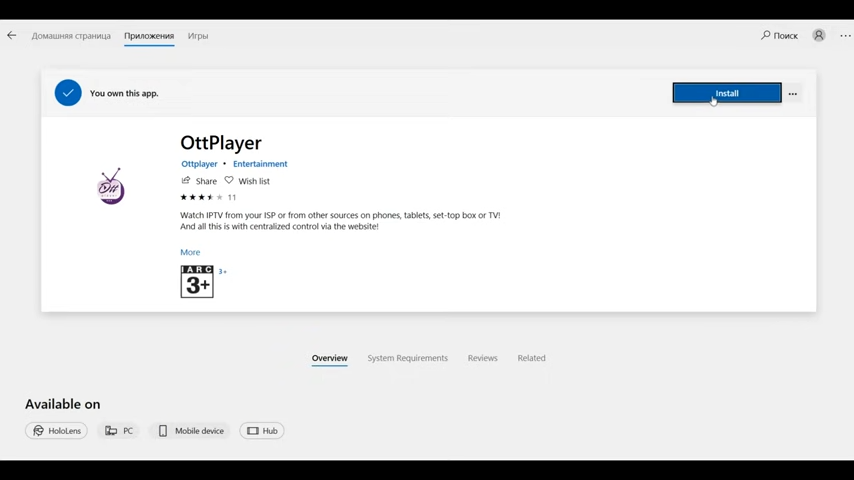This screenshot has height=480, width=854.
Task: Select the HoloLens availability chip
Action: click(x=56, y=431)
